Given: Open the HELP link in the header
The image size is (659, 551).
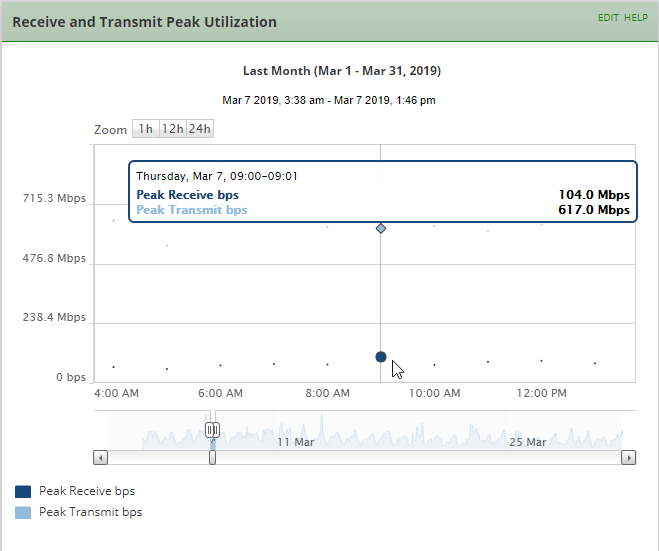Looking at the screenshot, I should point(636,18).
